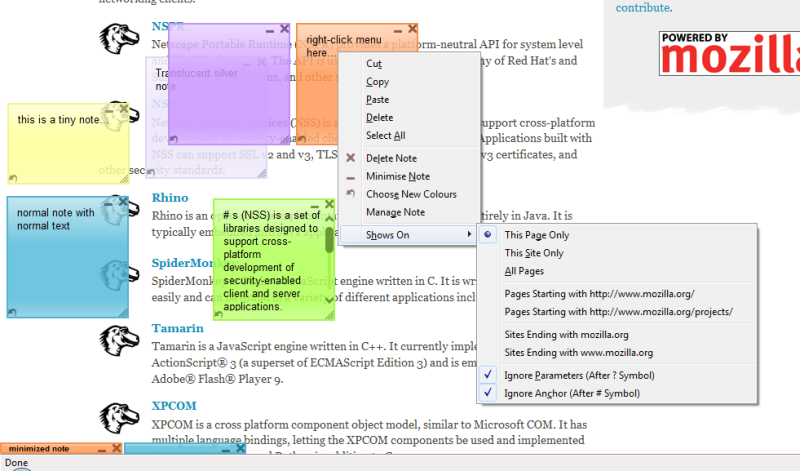
Task: Close the purple note
Action: point(284,29)
